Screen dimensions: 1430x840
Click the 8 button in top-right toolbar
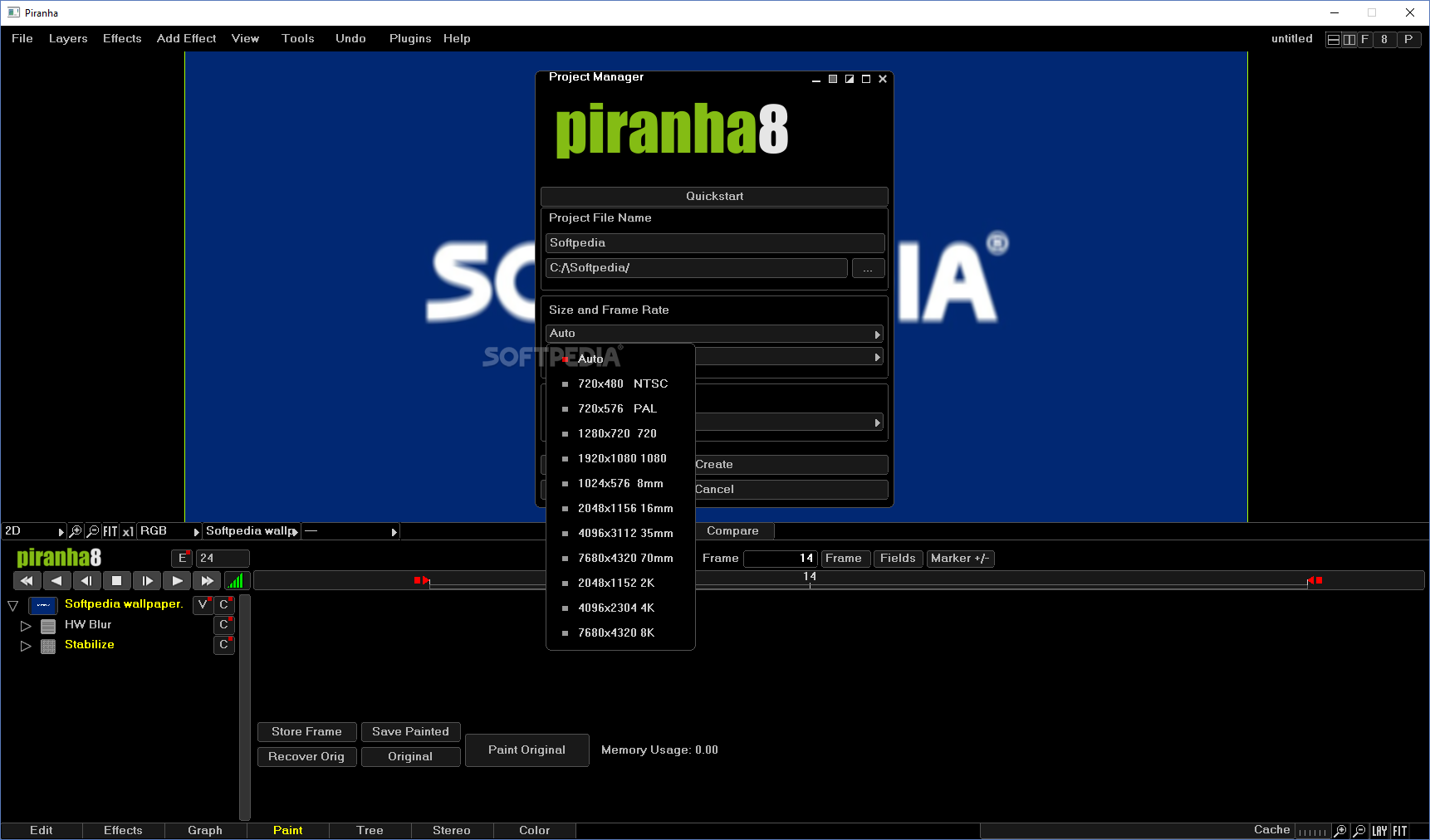tap(1384, 39)
